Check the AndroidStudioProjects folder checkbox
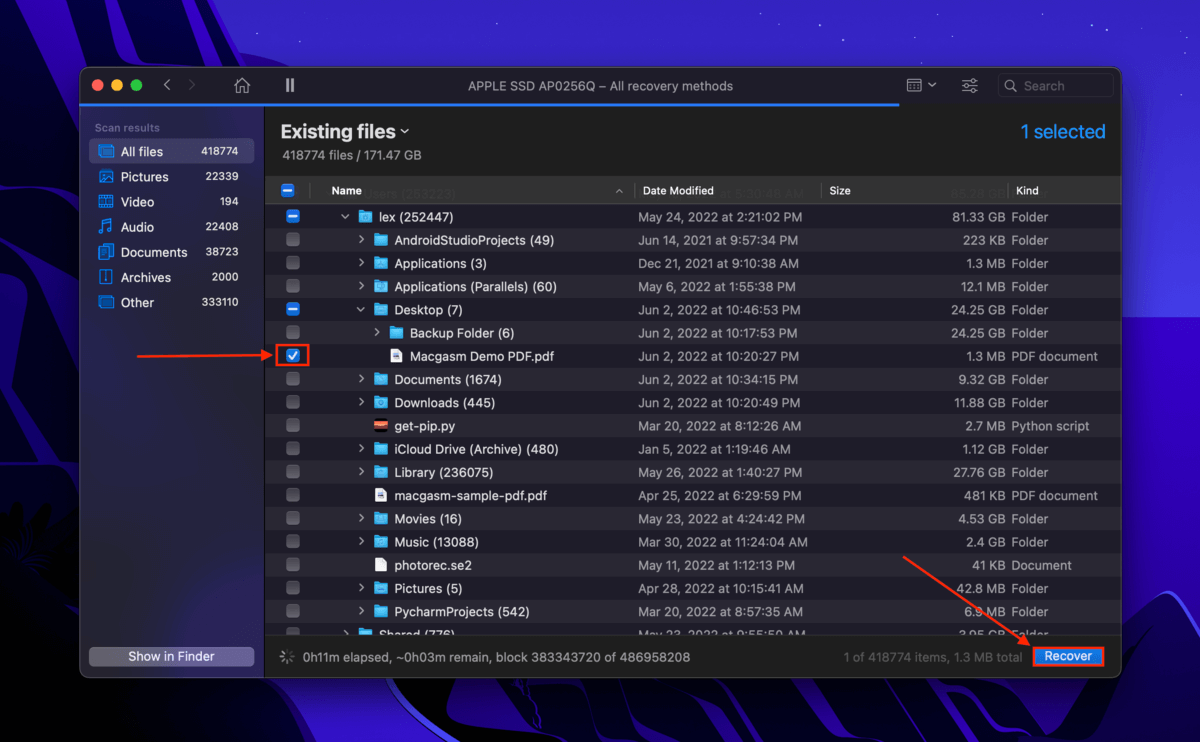 pyautogui.click(x=292, y=240)
